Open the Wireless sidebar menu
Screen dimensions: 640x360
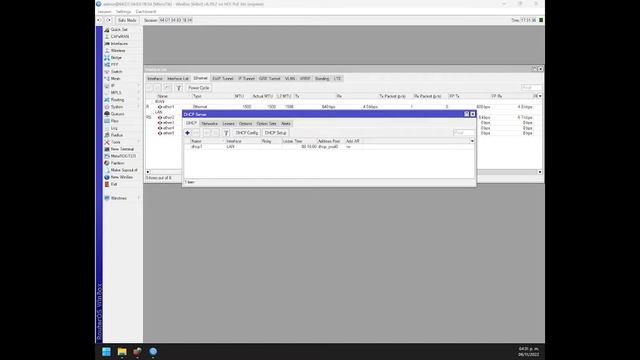click(118, 51)
